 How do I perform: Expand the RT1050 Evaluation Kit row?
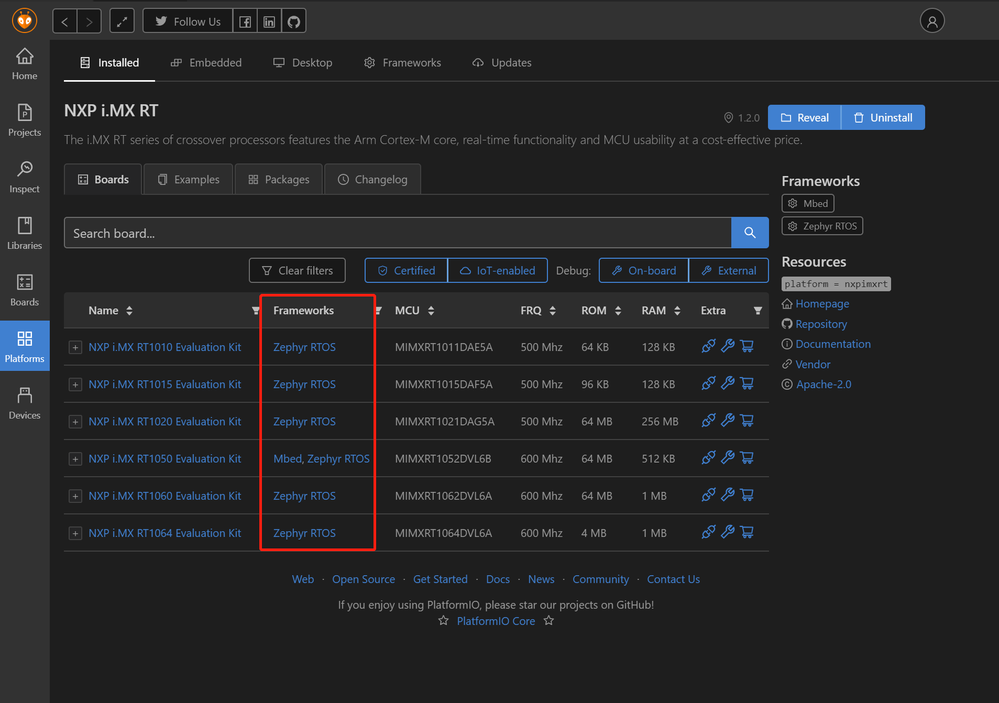point(75,459)
